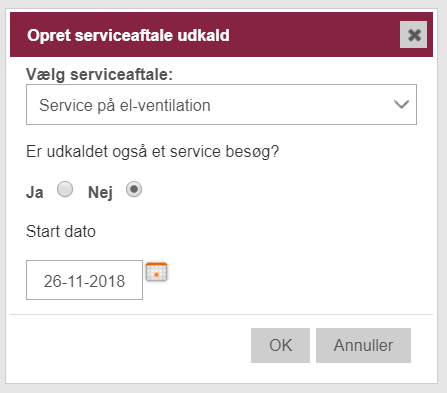This screenshot has height=393, width=447.
Task: Click the Vælg serviceaftale label
Action: click(99, 74)
